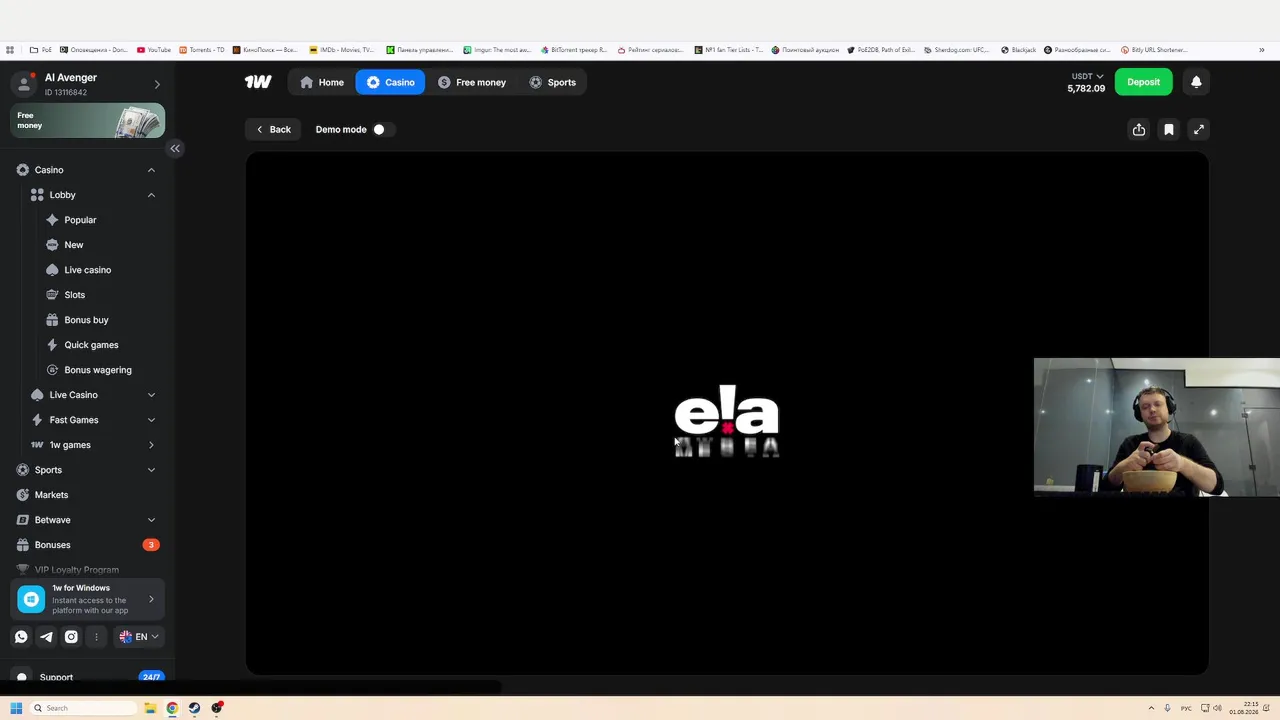1280x720 pixels.
Task: Click the 1W logo in the header
Action: [x=258, y=82]
